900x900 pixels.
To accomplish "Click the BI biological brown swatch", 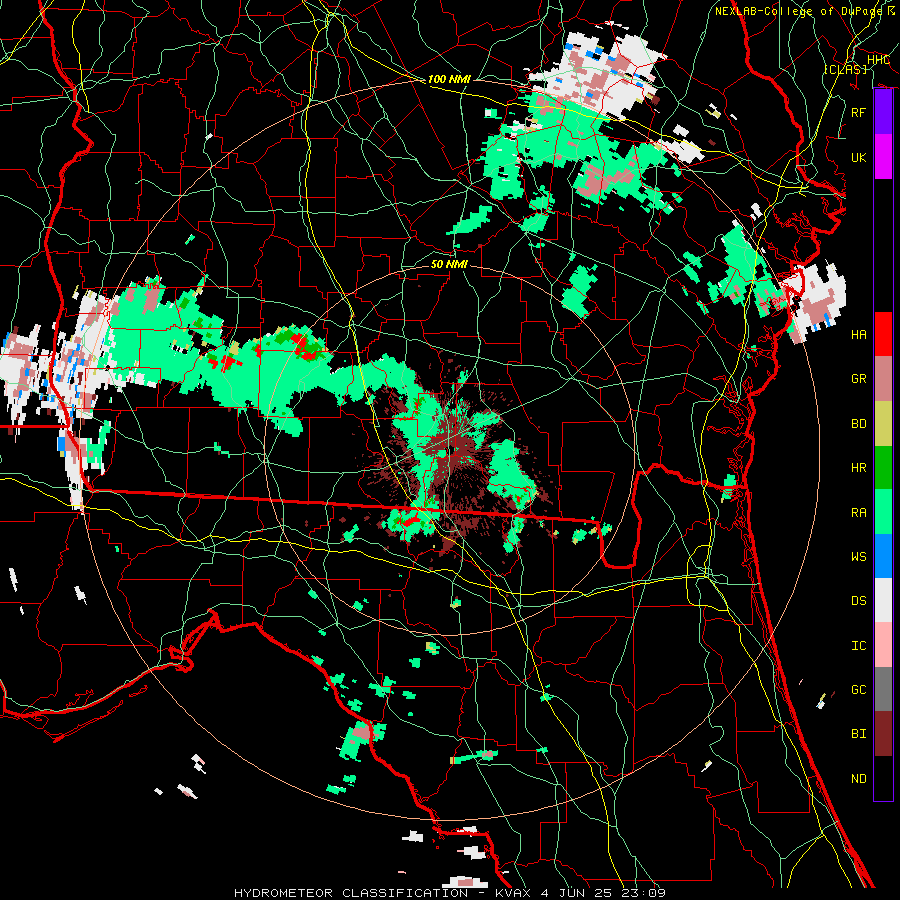I will click(883, 734).
